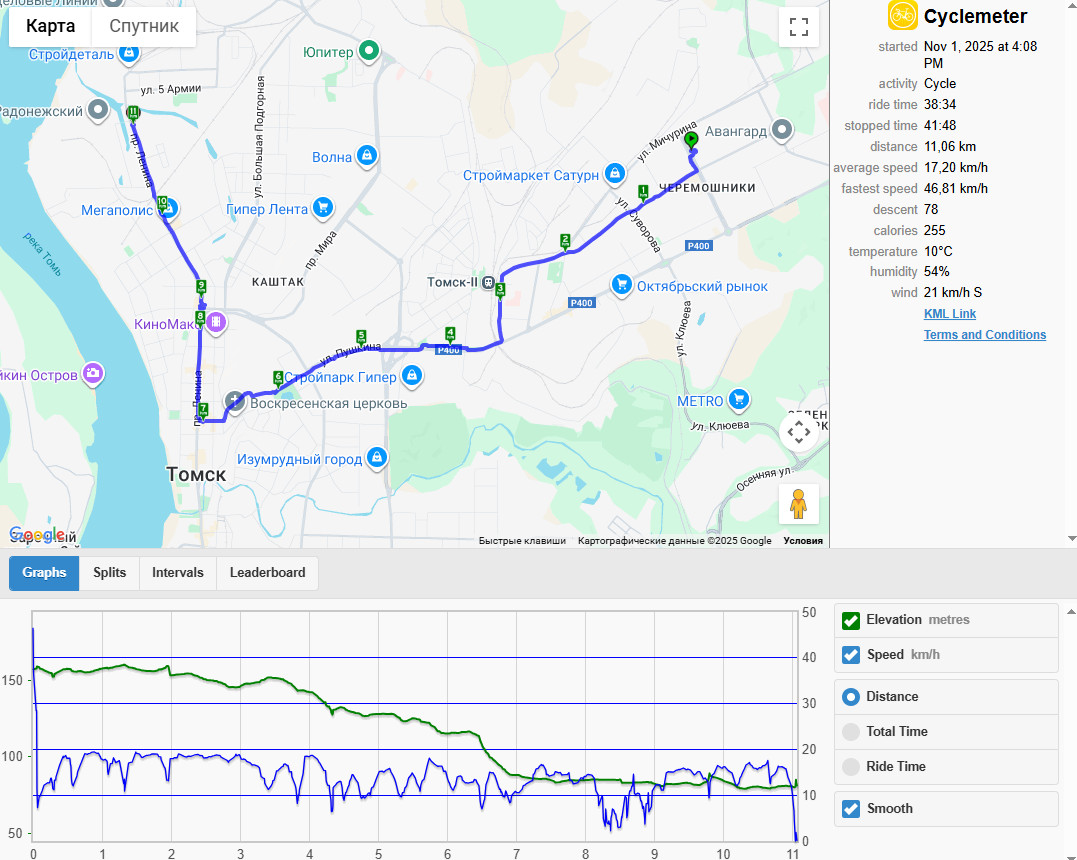The image size is (1077, 860).
Task: Open Terms and Conditions link
Action: [984, 335]
